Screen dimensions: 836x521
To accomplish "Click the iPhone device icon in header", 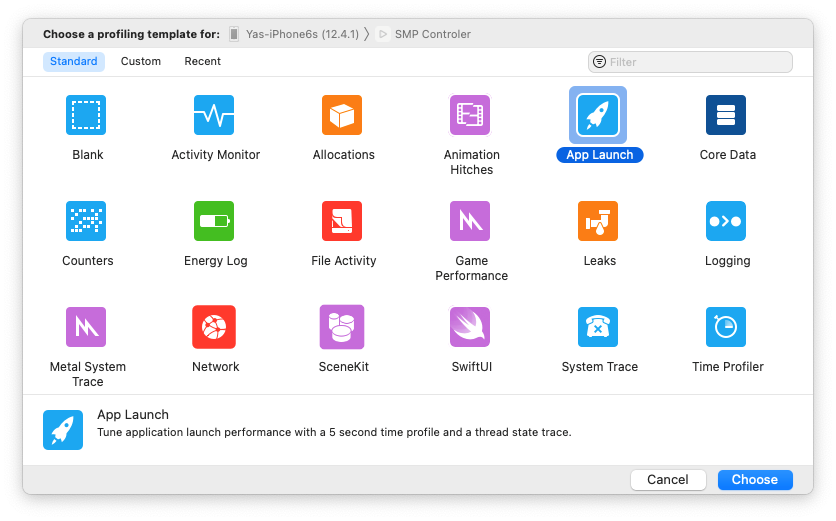I will click(234, 34).
